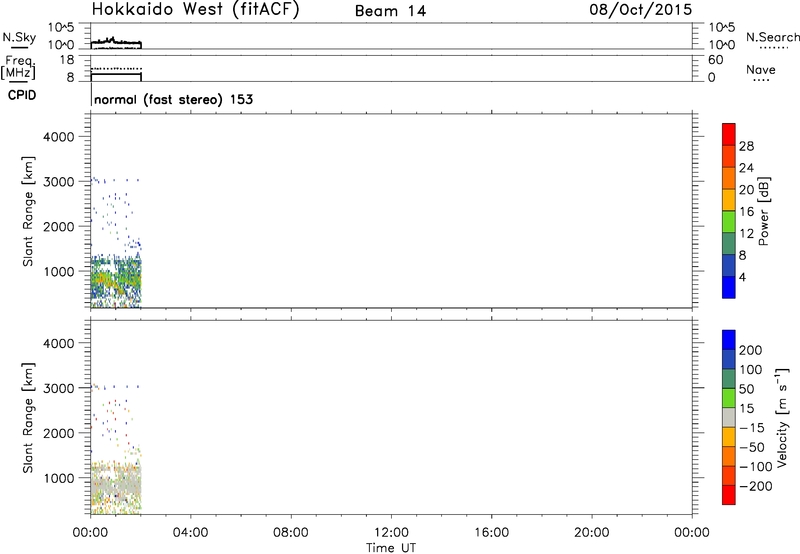Viewport: 800px width, 554px height.
Task: Click the 'Hokkaido West (fitACF)' title
Action: coord(195,10)
